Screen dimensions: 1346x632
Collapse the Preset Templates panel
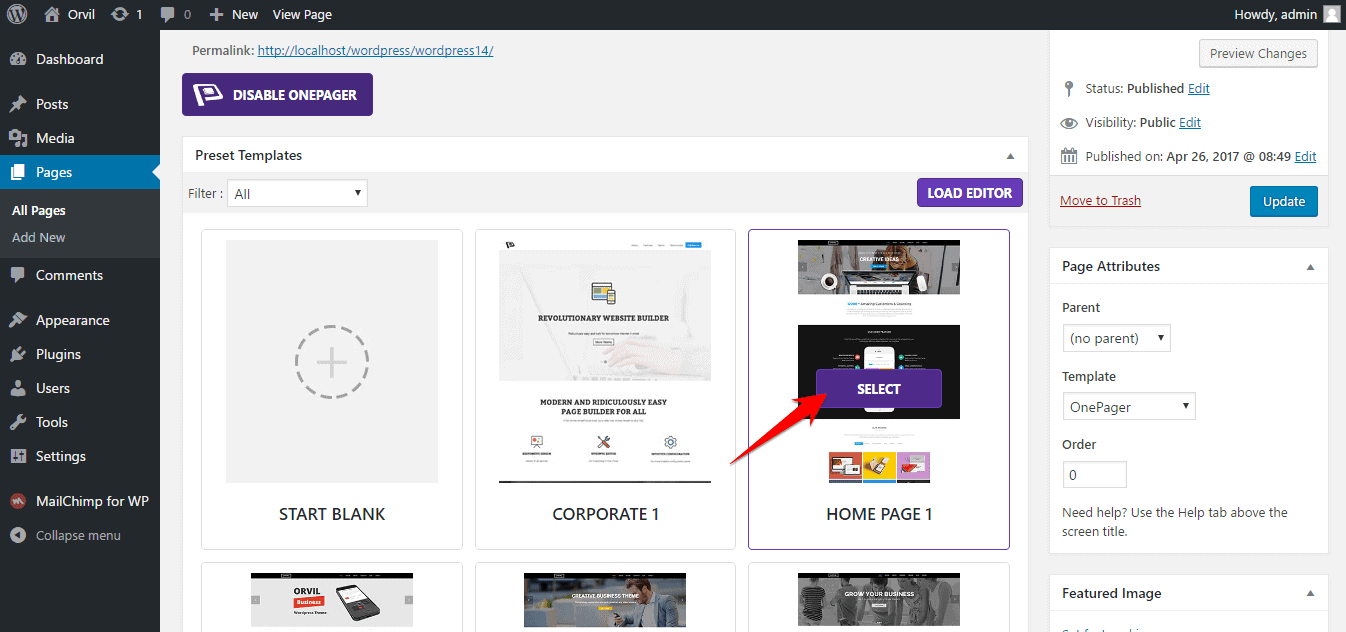[x=1010, y=156]
